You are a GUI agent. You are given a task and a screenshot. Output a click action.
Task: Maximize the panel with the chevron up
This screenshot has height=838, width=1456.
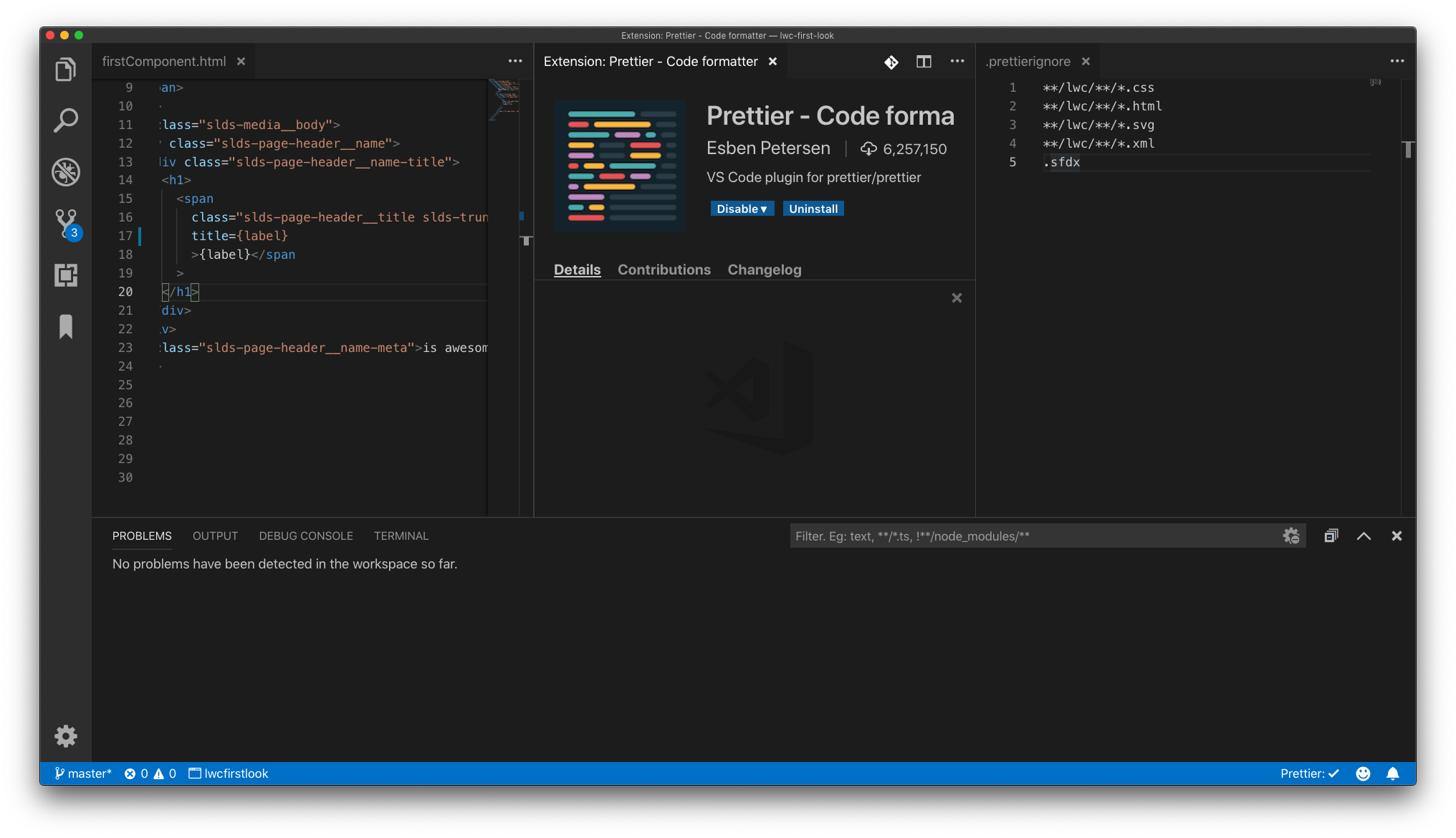pos(1364,536)
